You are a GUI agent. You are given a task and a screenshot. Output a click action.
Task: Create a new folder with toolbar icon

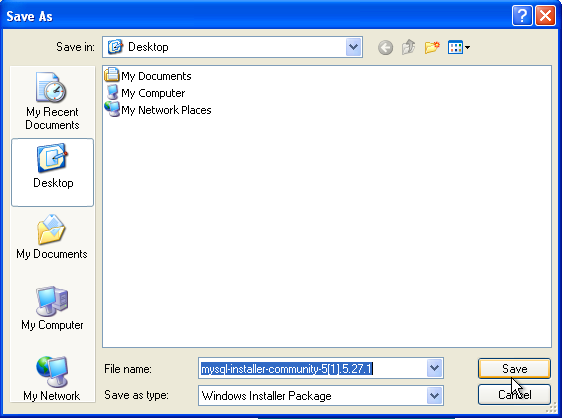pyautogui.click(x=432, y=47)
